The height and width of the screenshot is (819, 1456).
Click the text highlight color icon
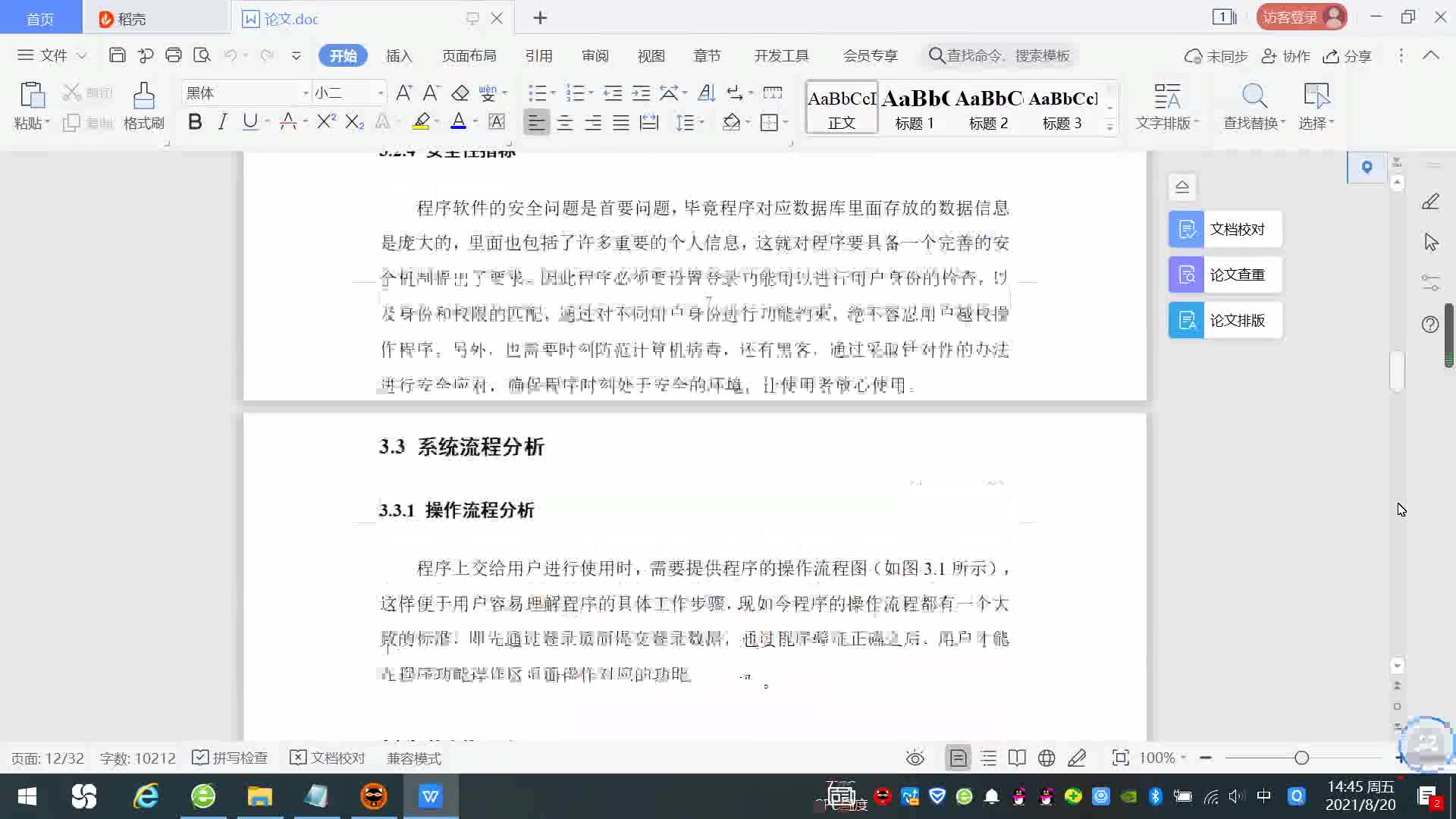click(422, 122)
